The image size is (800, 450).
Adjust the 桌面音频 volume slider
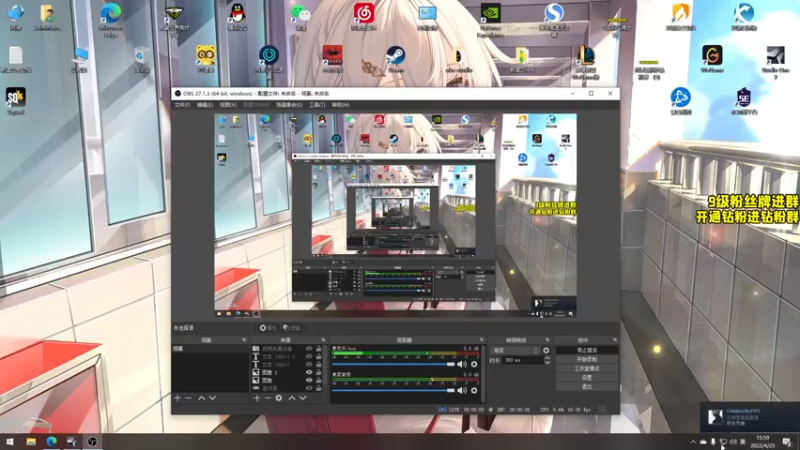click(x=393, y=390)
